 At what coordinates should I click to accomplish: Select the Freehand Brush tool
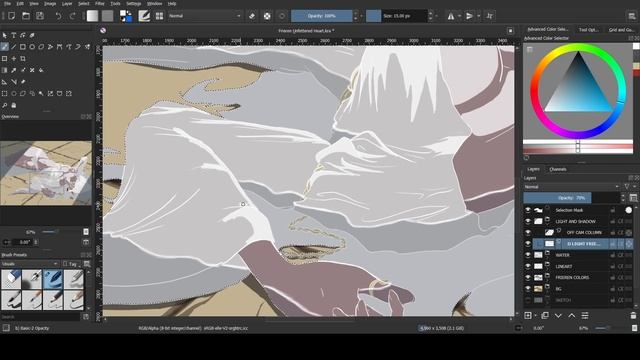(x=4, y=47)
